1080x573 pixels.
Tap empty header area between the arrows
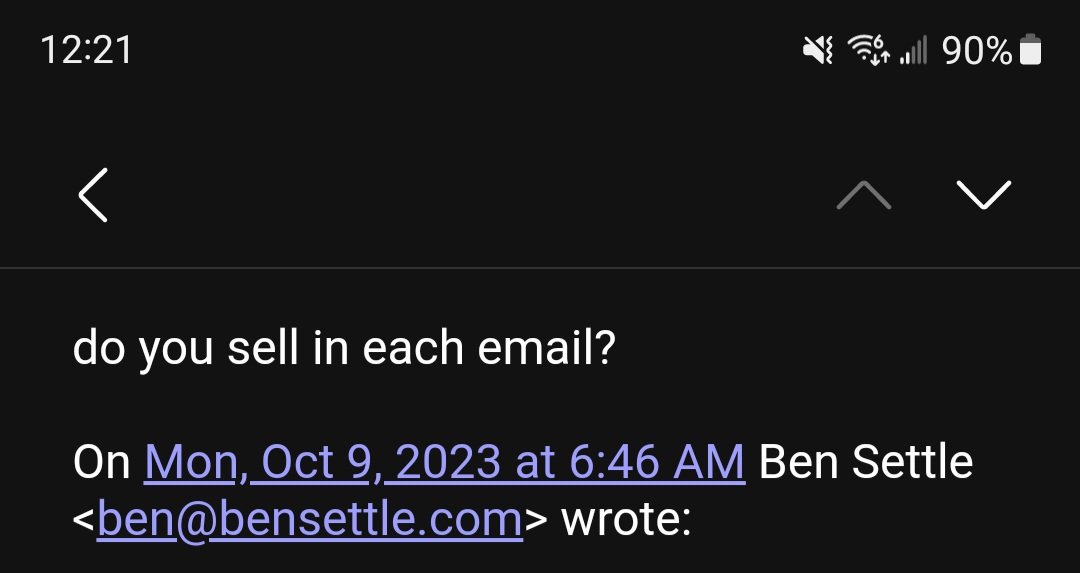pos(470,195)
